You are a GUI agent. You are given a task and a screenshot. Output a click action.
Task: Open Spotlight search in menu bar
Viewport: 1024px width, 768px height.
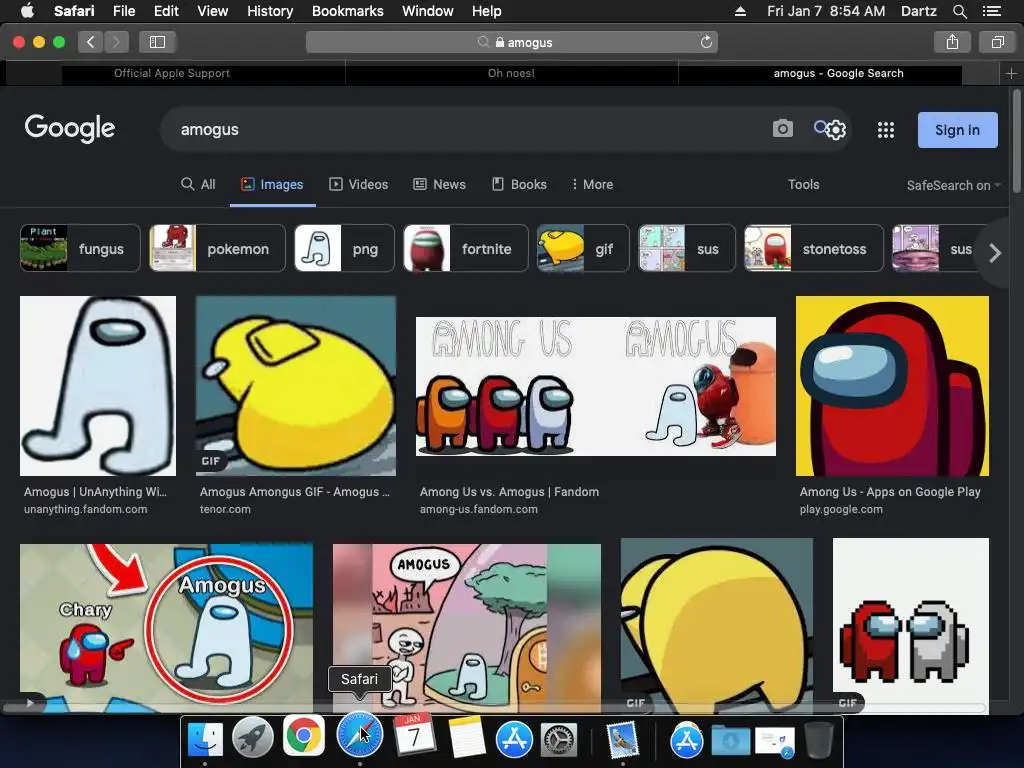click(959, 11)
